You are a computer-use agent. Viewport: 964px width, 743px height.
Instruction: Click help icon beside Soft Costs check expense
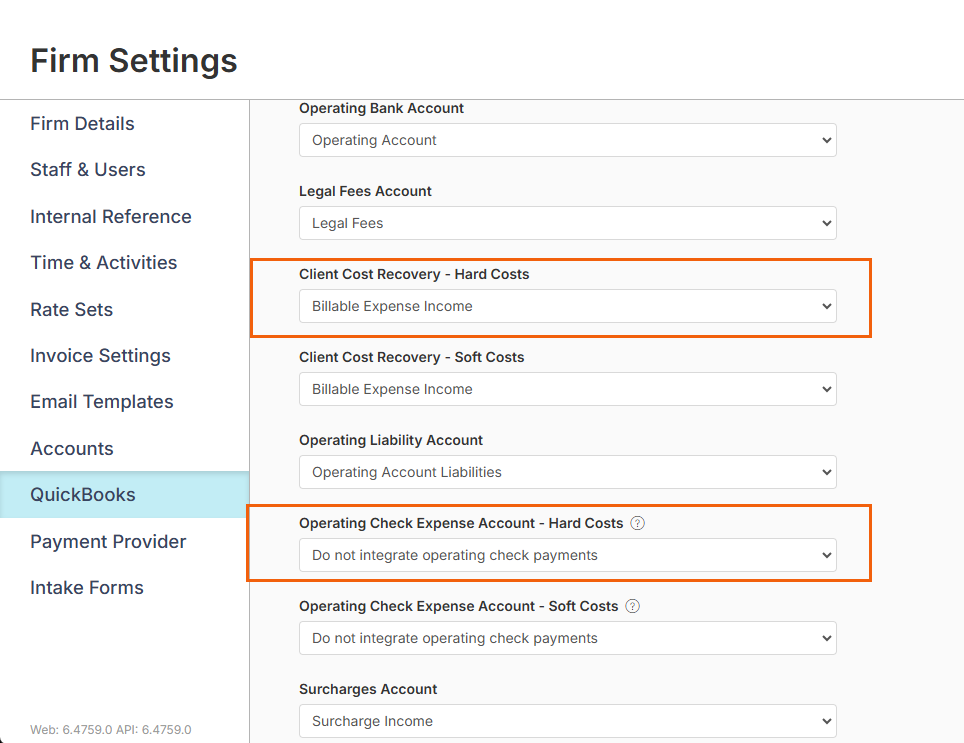point(633,606)
